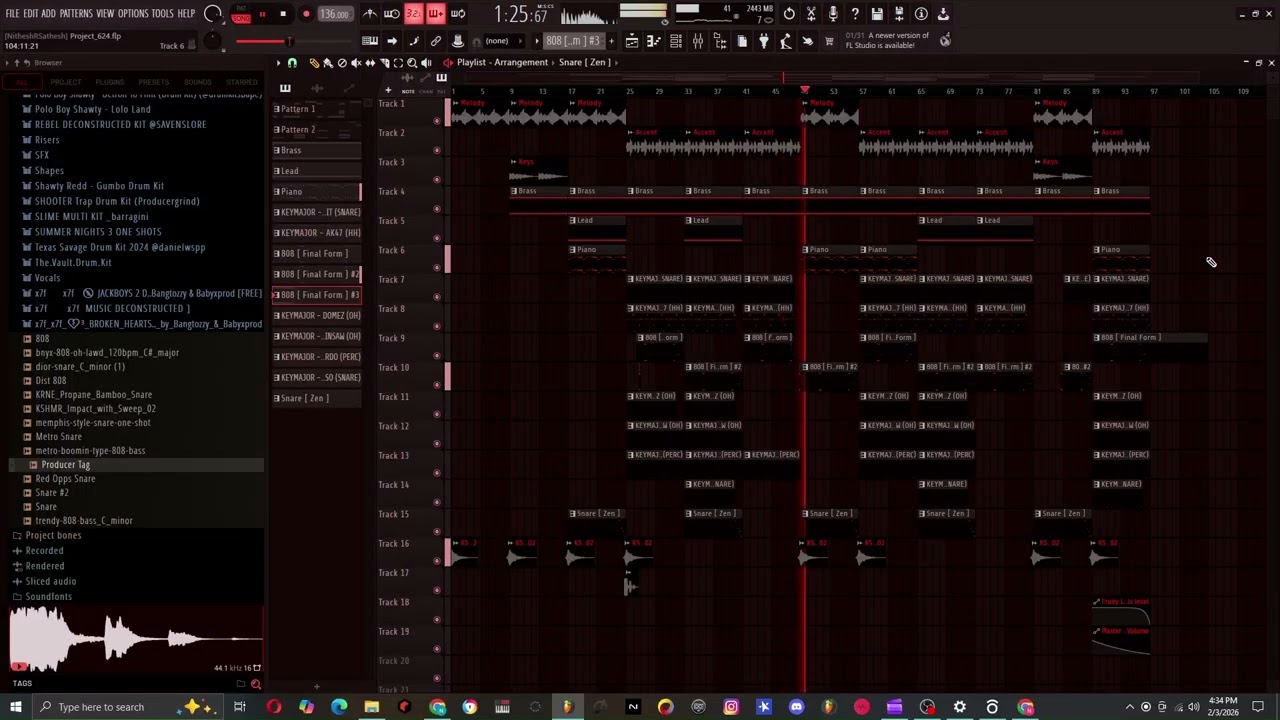Click the main volume knob
The image size is (1280, 720).
pyautogui.click(x=212, y=14)
